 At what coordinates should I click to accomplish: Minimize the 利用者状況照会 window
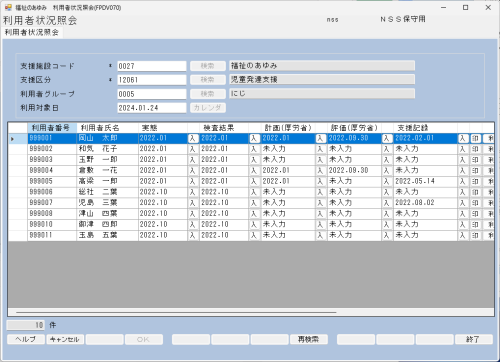(x=443, y=7)
